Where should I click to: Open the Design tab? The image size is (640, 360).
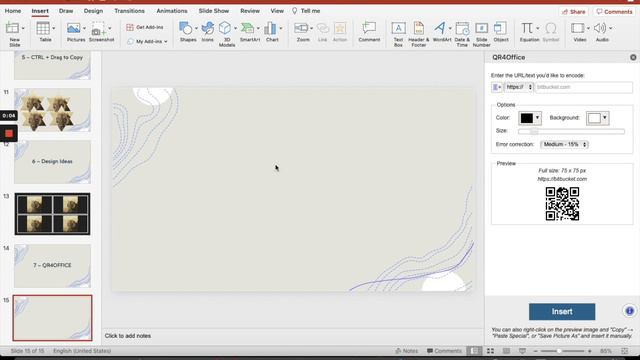tap(93, 11)
